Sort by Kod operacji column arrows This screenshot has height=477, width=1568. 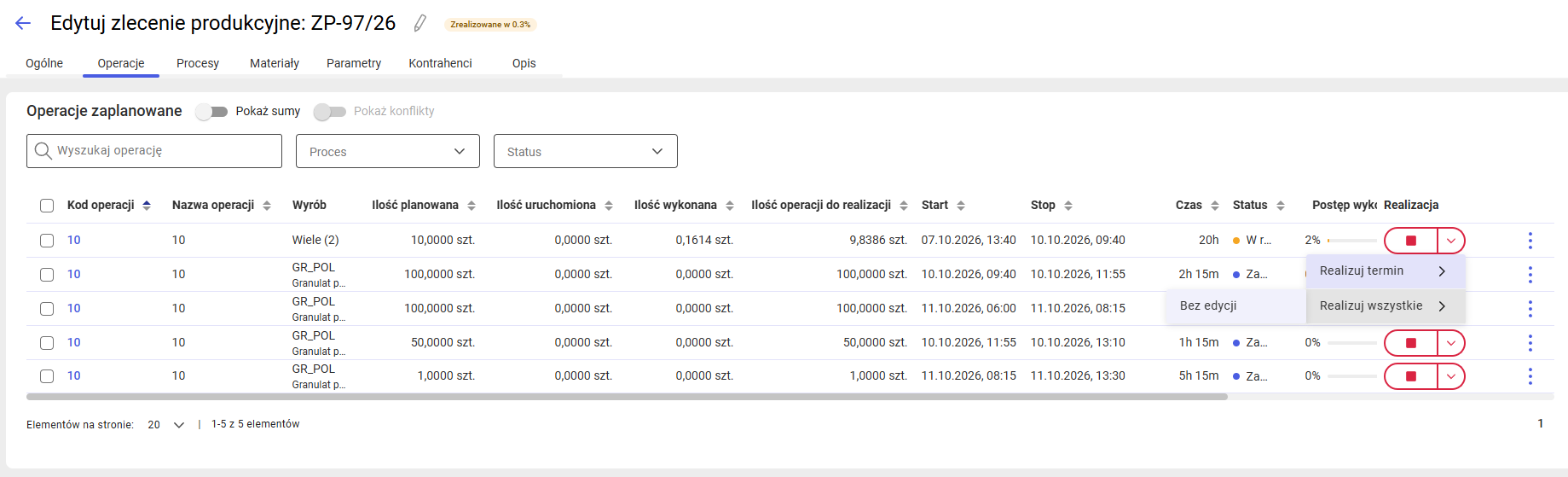coord(147,206)
